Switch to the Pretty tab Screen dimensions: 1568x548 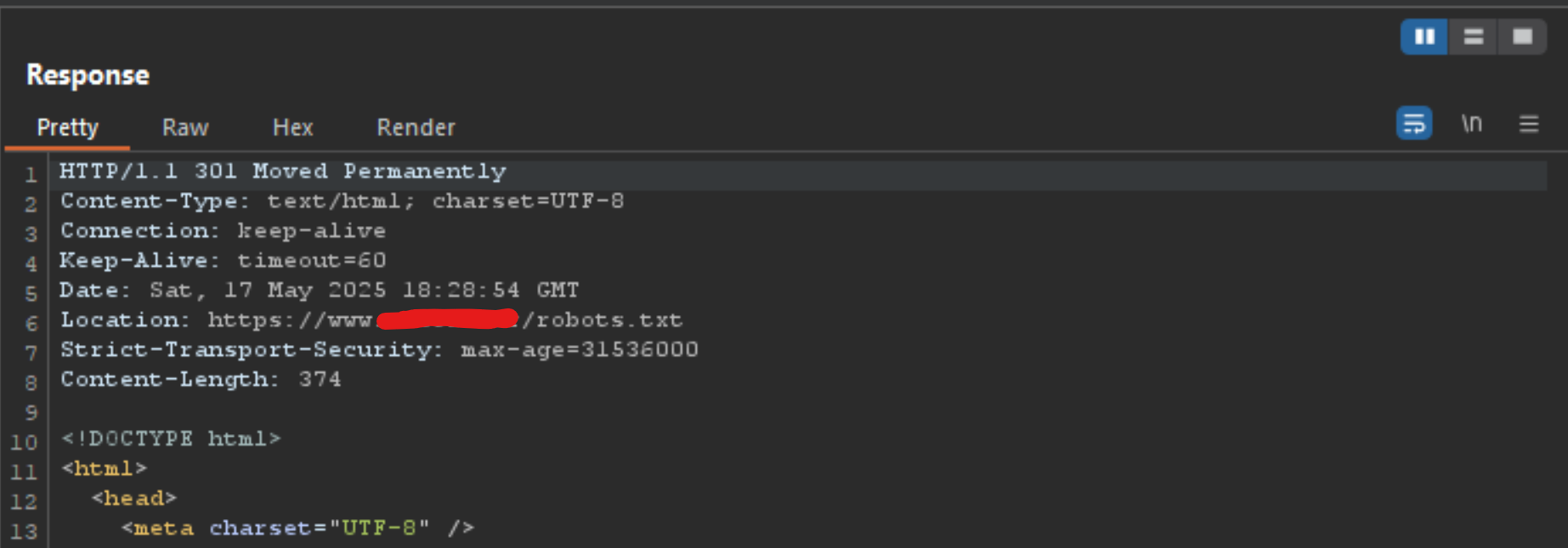tap(67, 127)
